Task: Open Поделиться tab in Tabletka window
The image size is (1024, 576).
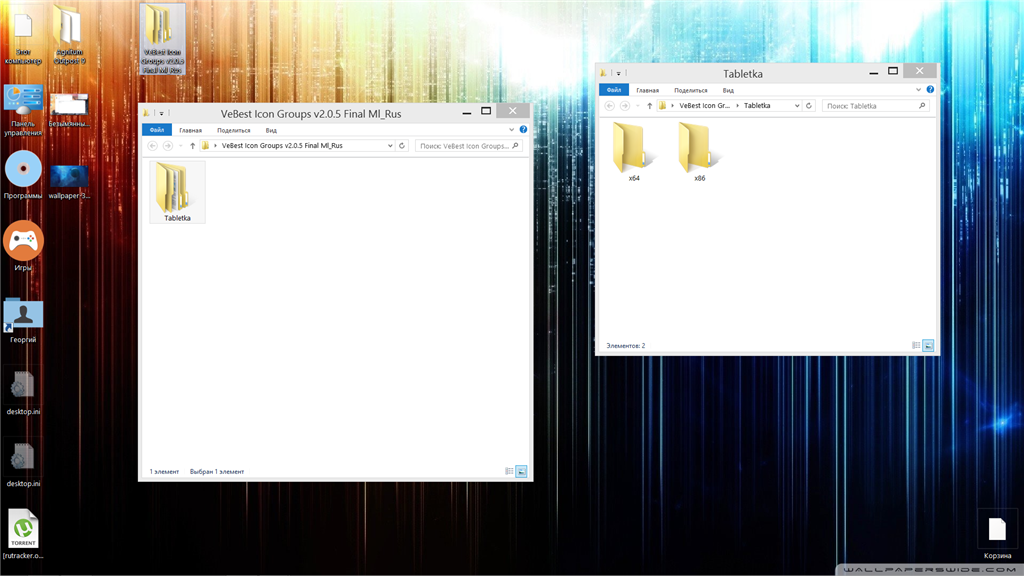Action: click(x=691, y=90)
